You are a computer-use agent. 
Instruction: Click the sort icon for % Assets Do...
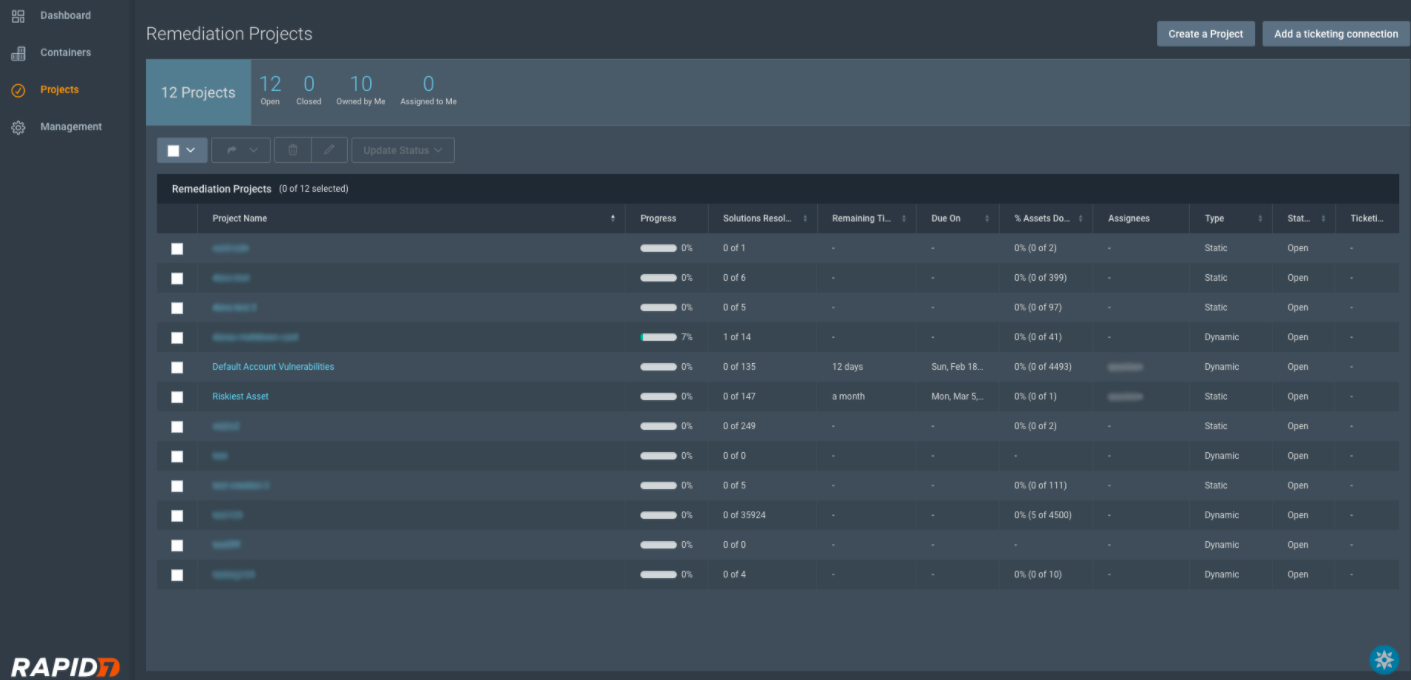click(1081, 218)
